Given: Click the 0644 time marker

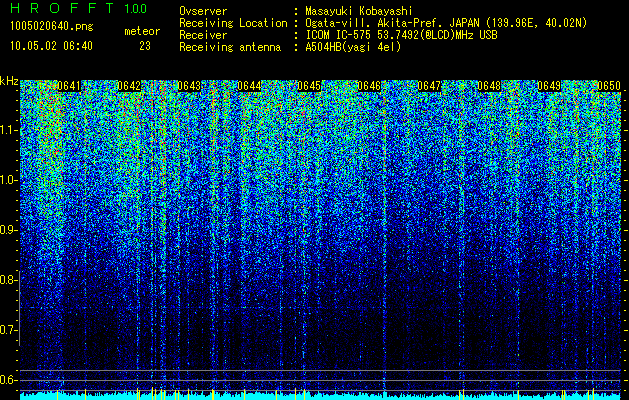Looking at the screenshot, I should point(249,86).
